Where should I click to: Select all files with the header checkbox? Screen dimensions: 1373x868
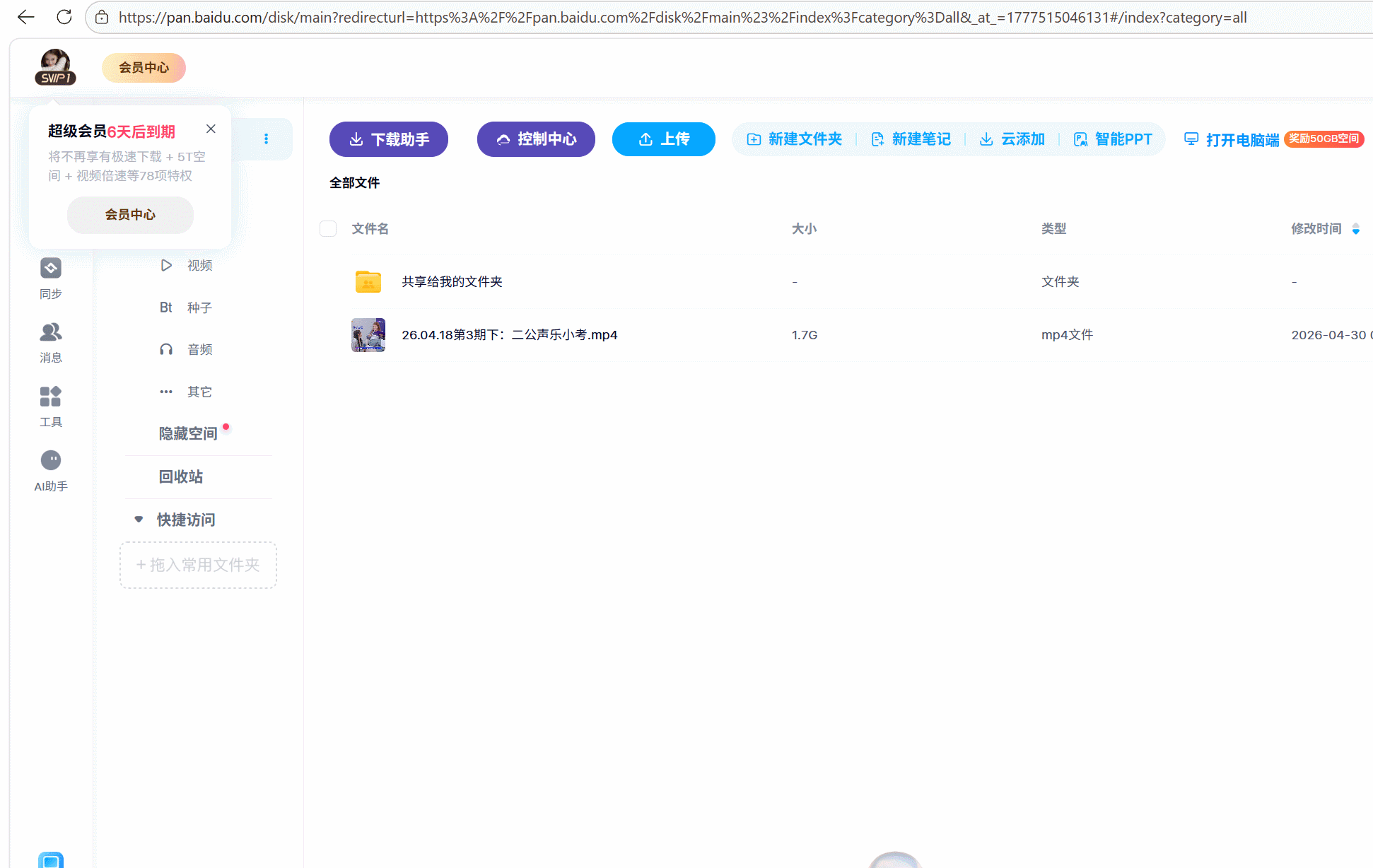[x=328, y=228]
